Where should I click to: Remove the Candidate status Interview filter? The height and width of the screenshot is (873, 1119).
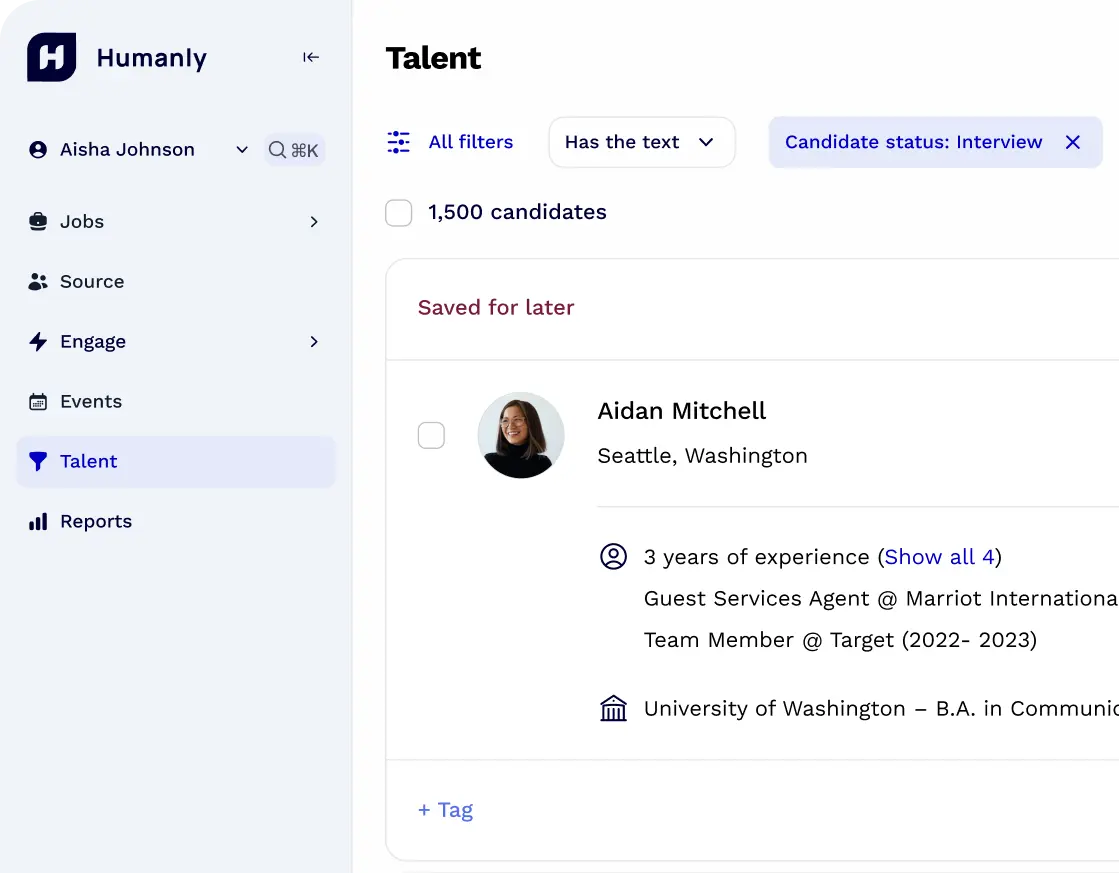1073,142
